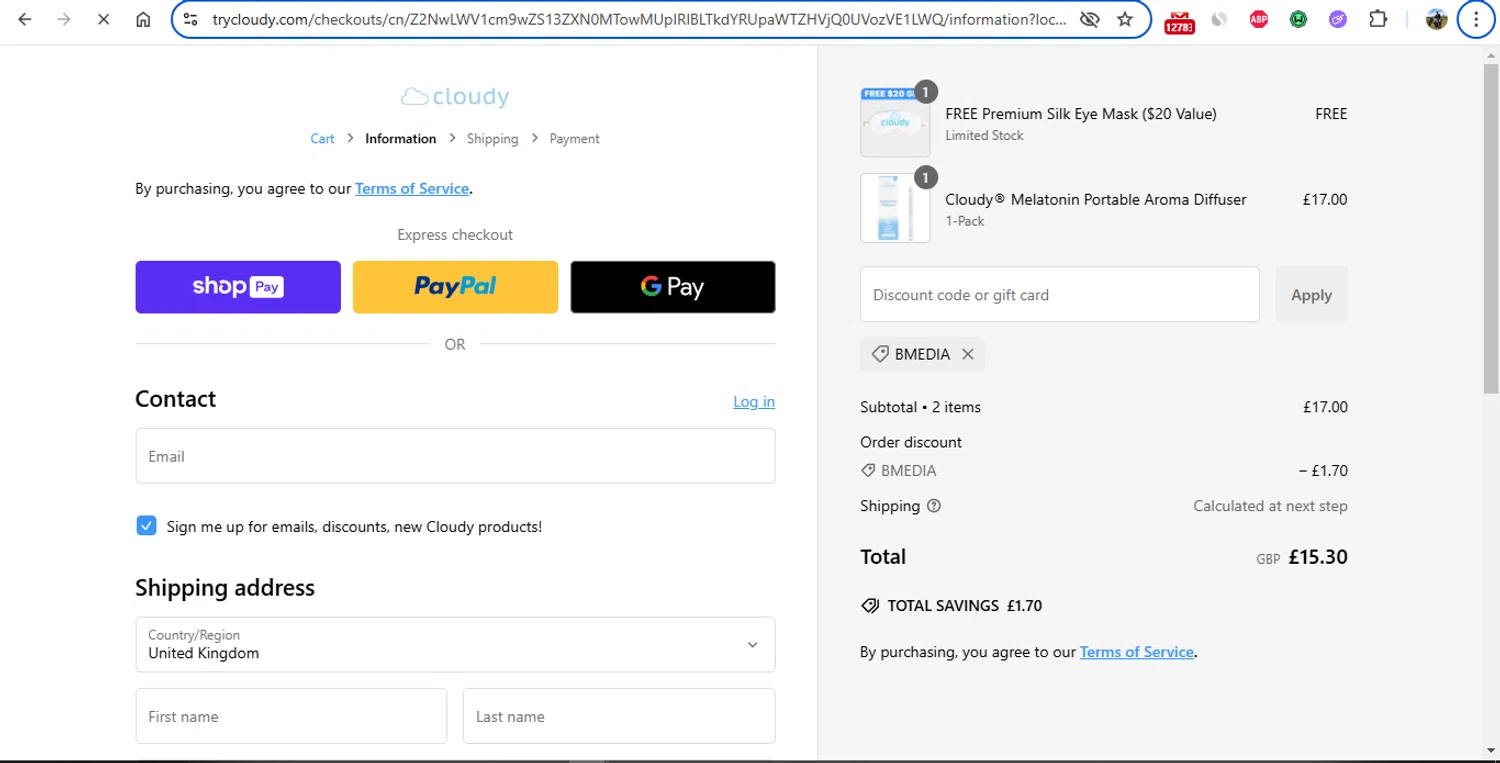This screenshot has height=763, width=1500.
Task: Open the browser home page
Action: pos(143,19)
